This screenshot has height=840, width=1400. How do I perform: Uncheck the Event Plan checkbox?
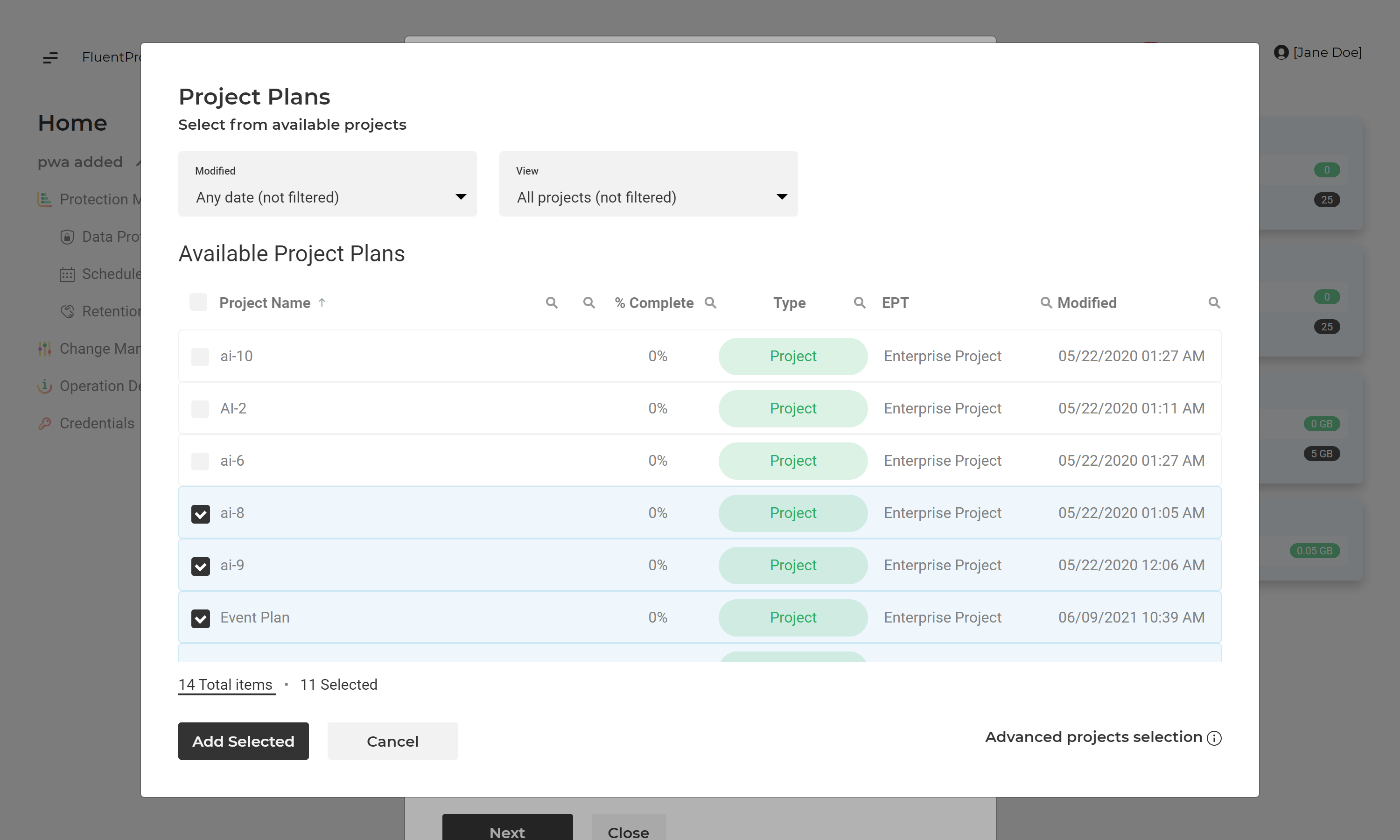[200, 618]
